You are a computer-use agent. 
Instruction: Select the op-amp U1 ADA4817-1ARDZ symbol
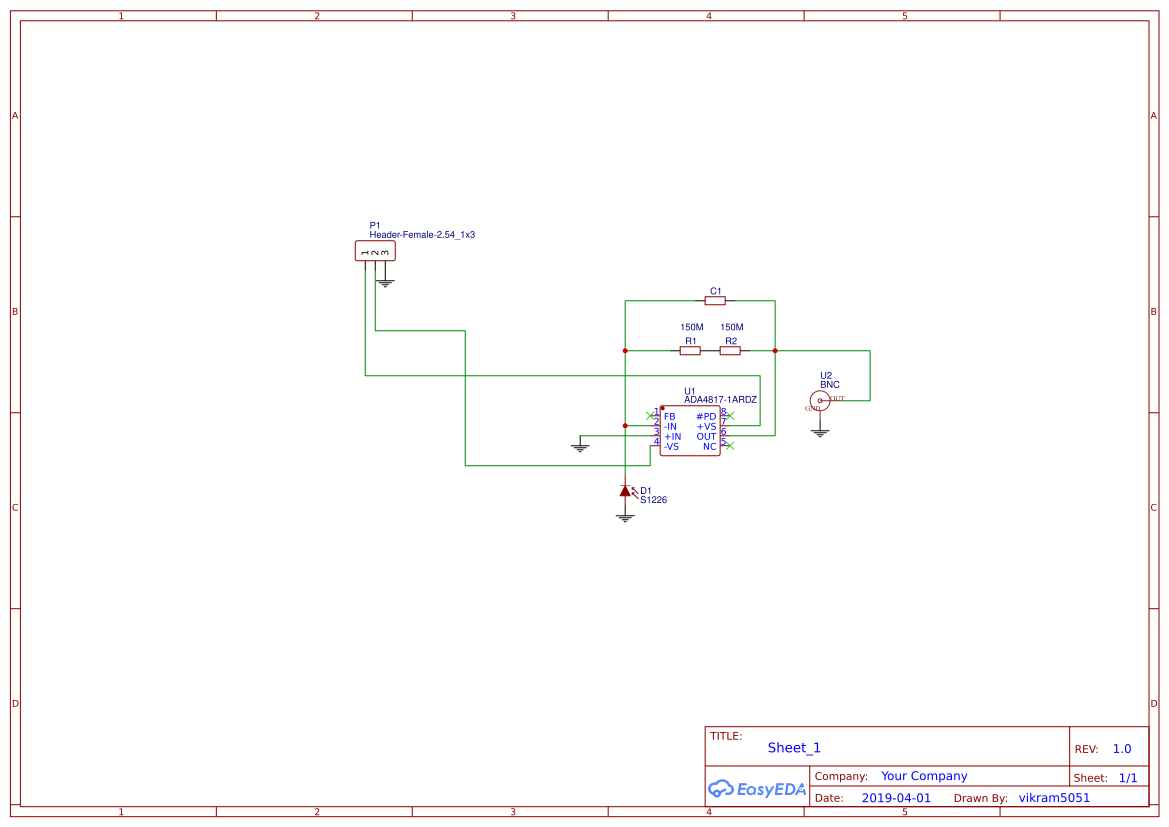tap(690, 430)
